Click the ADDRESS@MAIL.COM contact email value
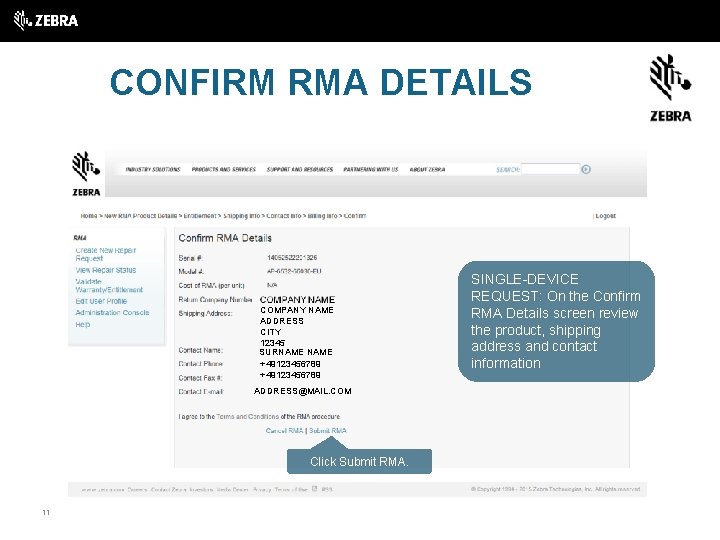Viewport: 720px width, 540px height. [303, 391]
